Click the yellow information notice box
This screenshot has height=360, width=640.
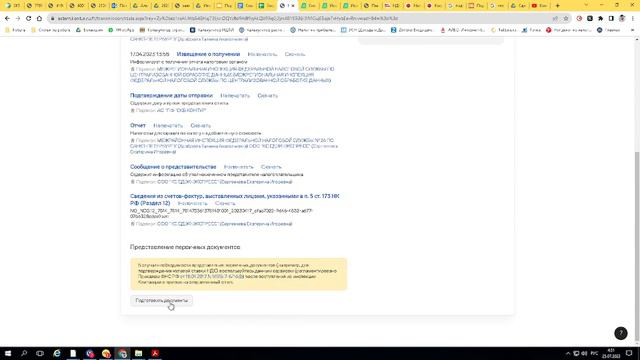click(x=238, y=274)
